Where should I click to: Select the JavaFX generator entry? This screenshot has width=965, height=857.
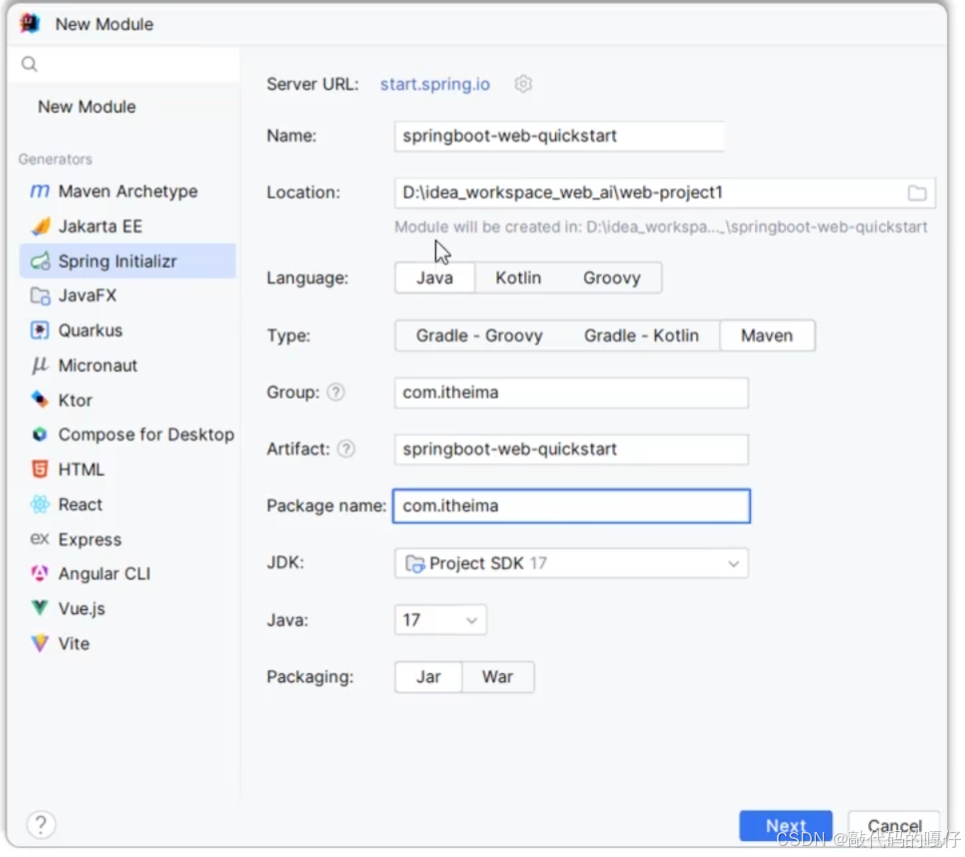click(x=127, y=296)
